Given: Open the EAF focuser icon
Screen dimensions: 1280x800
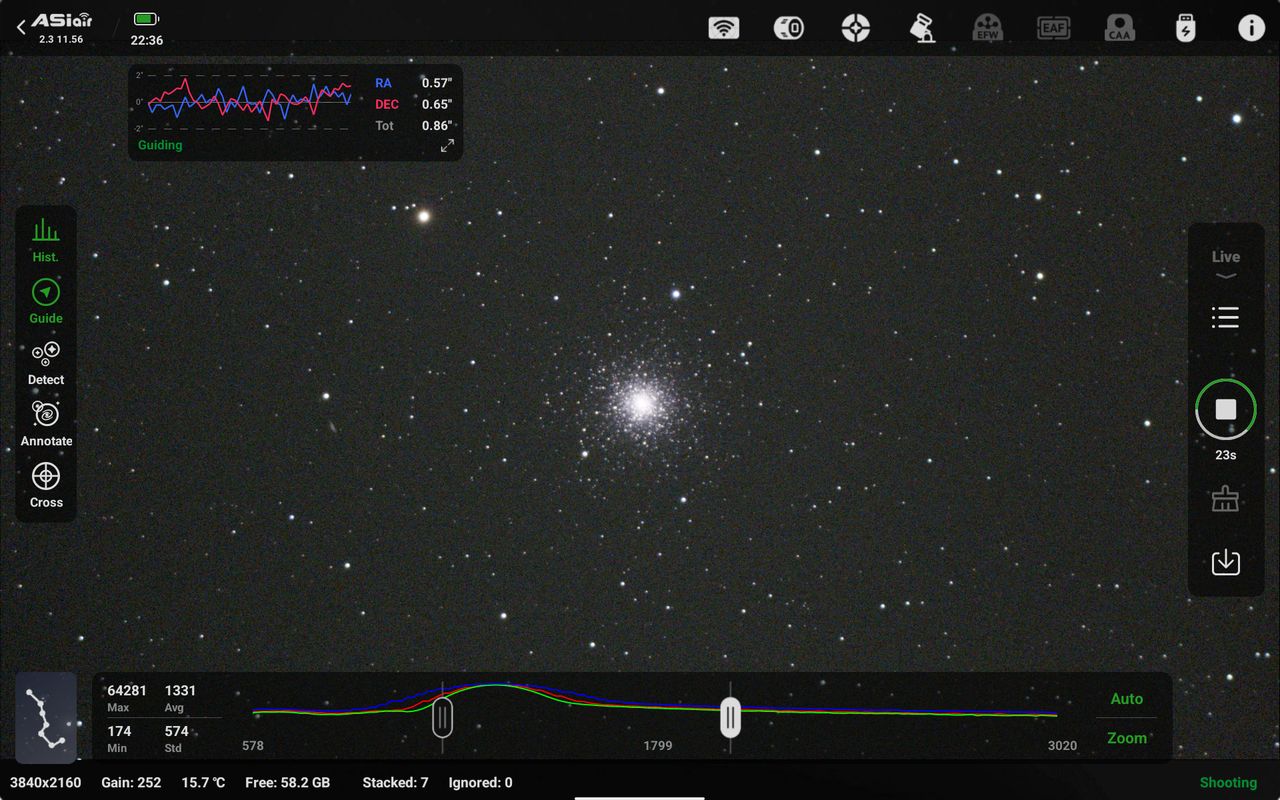Looking at the screenshot, I should [x=1053, y=28].
